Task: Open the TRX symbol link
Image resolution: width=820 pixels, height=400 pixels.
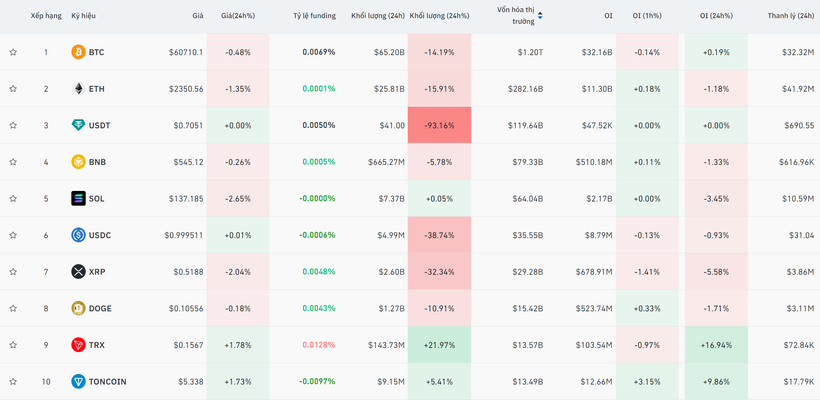Action: click(x=96, y=345)
